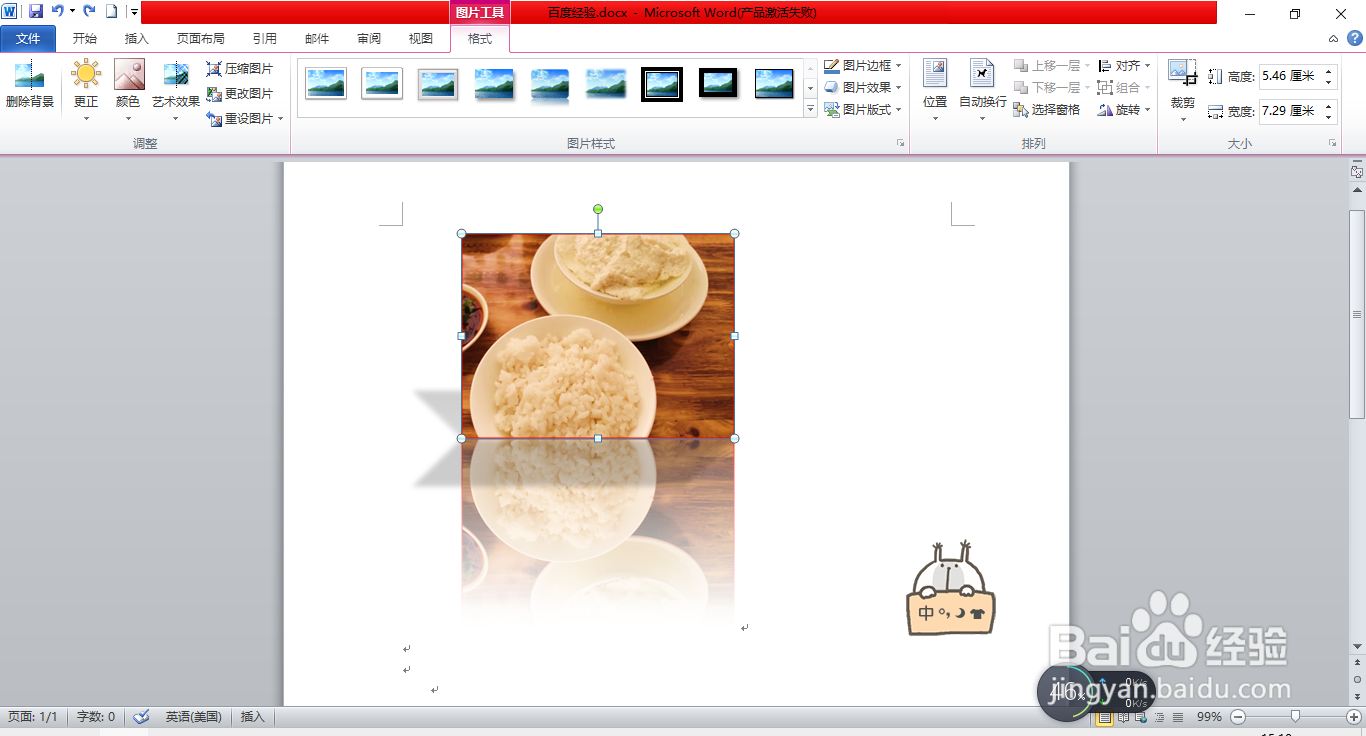
Task: Increase picture height with the stepper
Action: [x=1327, y=70]
